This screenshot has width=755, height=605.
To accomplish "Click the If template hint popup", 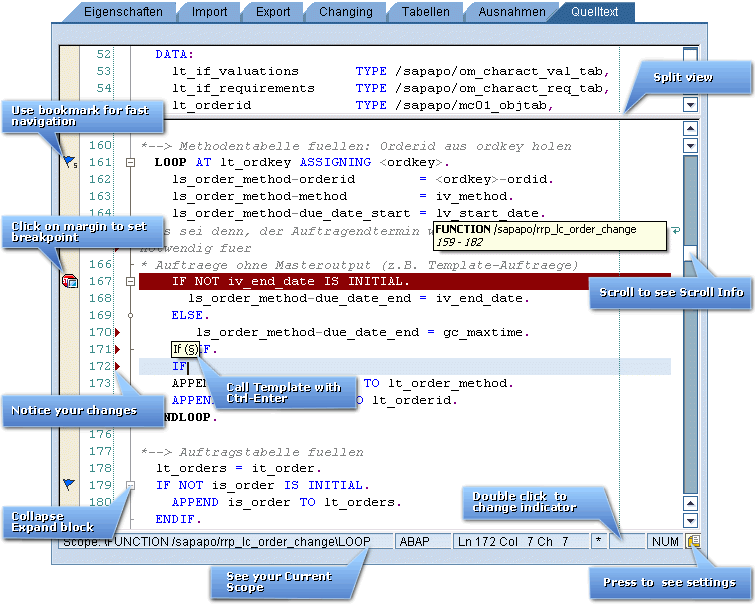I will [x=185, y=349].
